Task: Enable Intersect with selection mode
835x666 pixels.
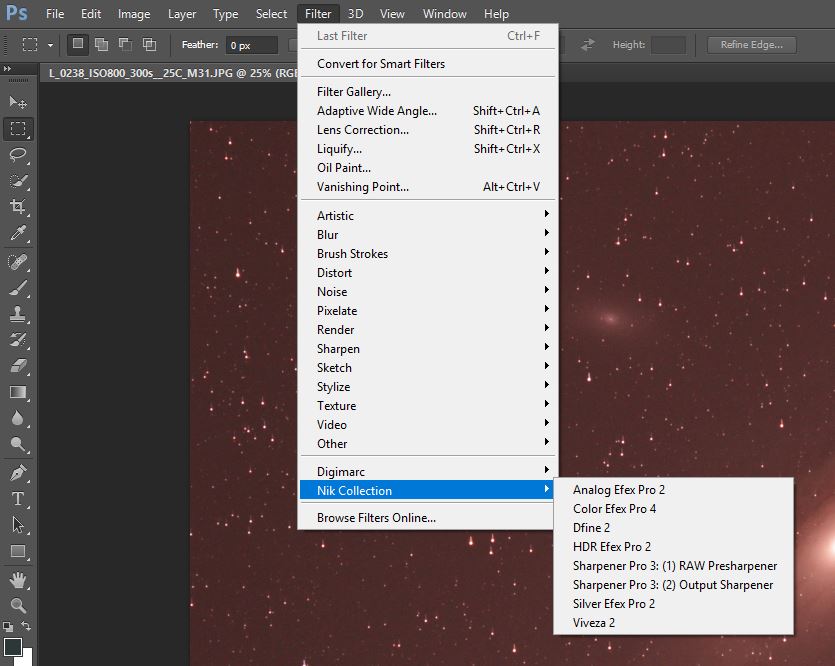Action: [149, 45]
